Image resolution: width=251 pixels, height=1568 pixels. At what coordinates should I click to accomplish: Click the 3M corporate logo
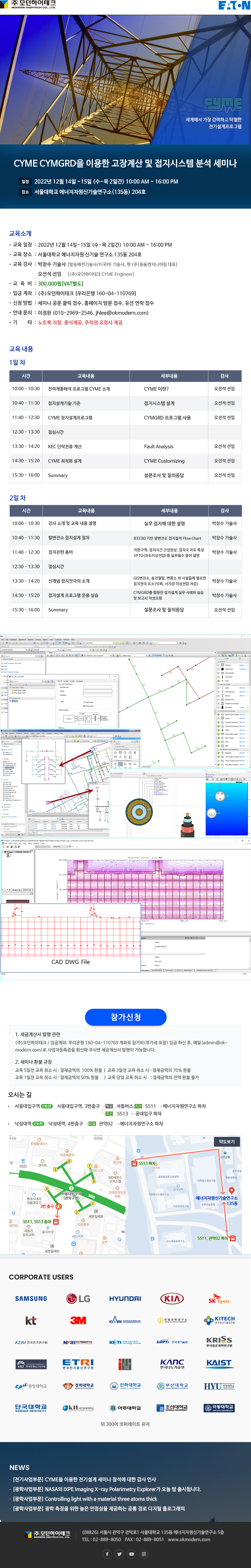point(78,1320)
